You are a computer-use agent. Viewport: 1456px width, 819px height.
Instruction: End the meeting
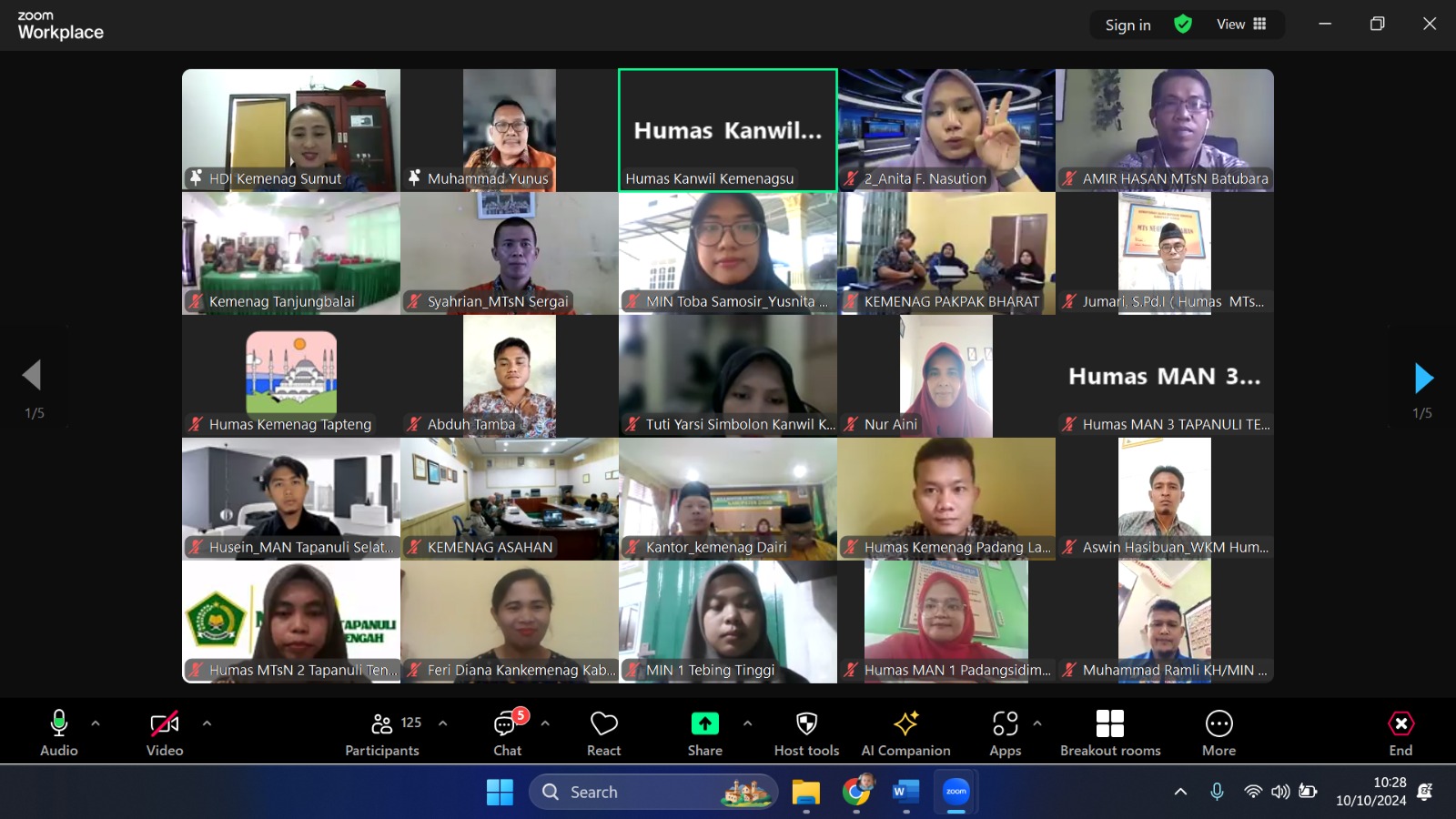[x=1400, y=733]
